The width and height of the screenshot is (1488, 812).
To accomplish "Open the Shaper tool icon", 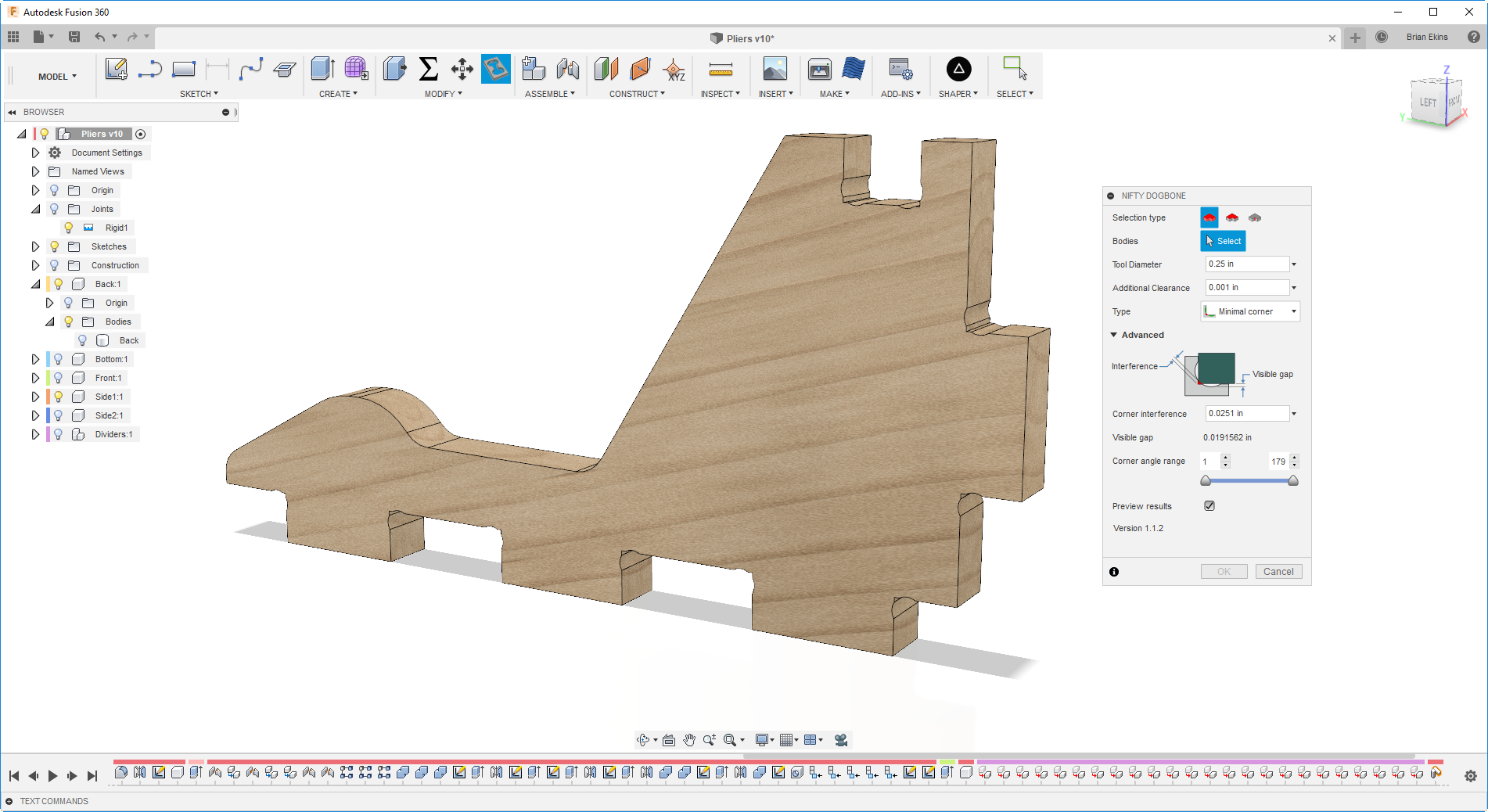I will pyautogui.click(x=958, y=70).
